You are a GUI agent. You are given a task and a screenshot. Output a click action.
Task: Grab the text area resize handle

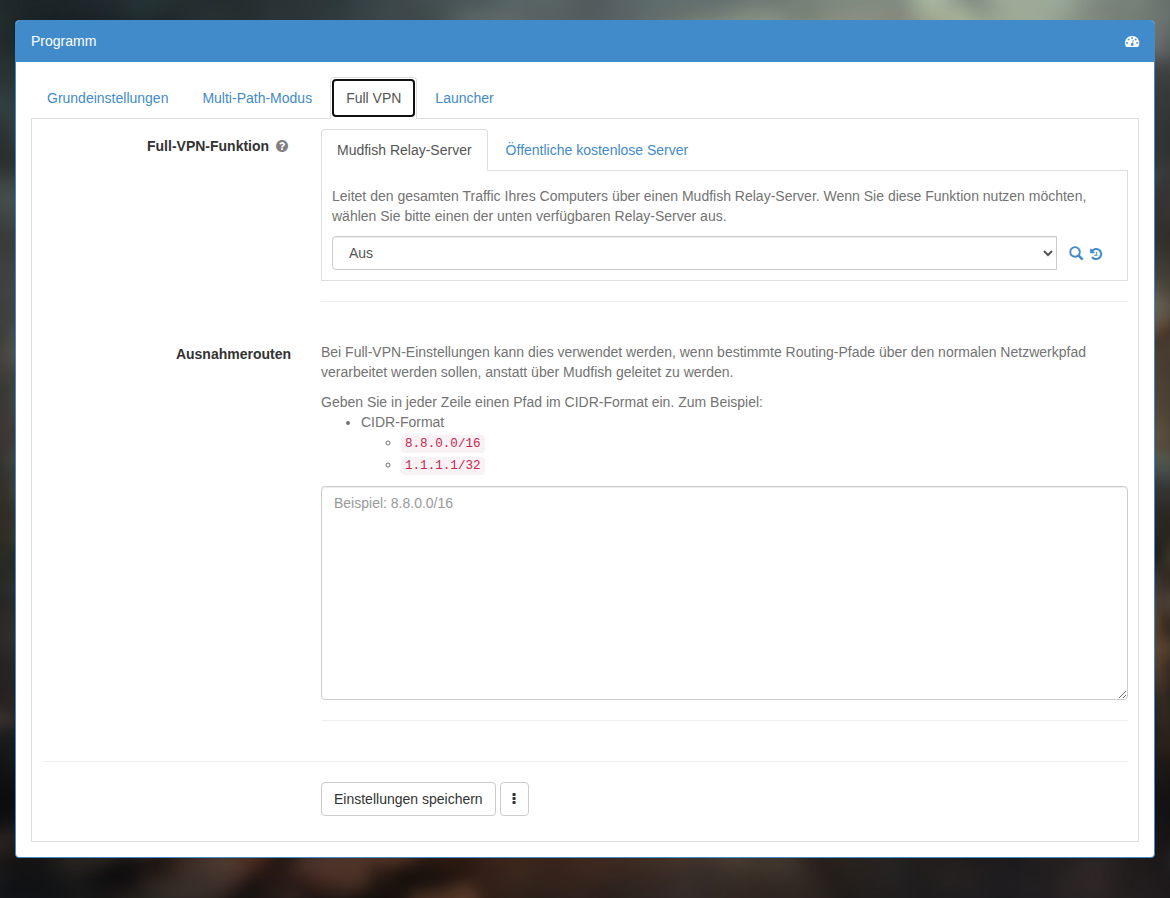coord(1121,693)
